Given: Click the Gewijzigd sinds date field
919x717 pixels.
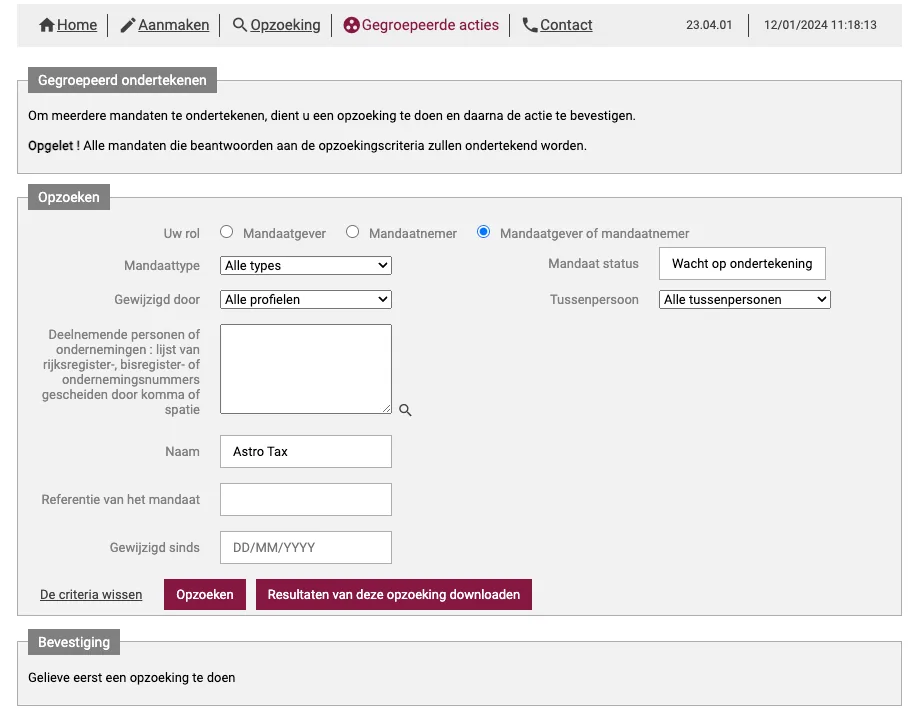Looking at the screenshot, I should point(306,548).
